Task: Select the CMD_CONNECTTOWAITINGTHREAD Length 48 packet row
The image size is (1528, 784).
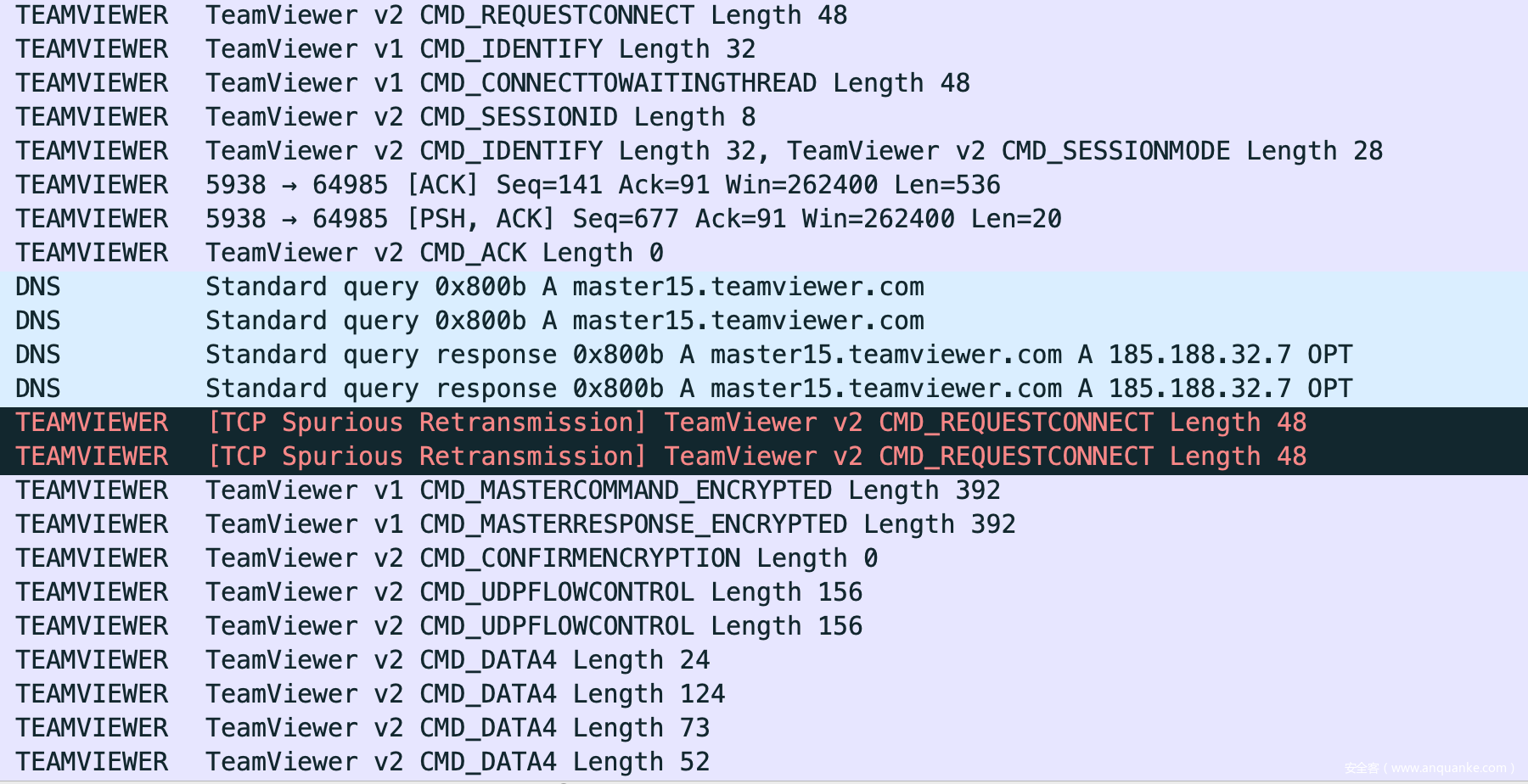Action: pyautogui.click(x=764, y=83)
